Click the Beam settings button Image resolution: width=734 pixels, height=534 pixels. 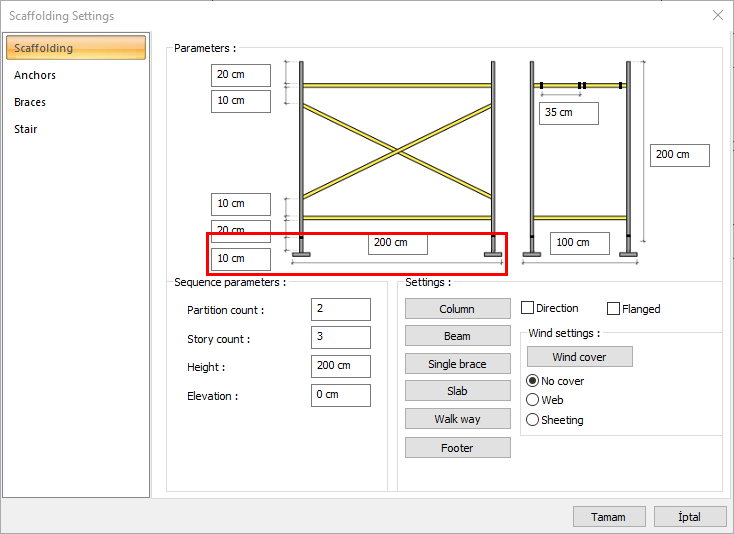[x=457, y=336]
